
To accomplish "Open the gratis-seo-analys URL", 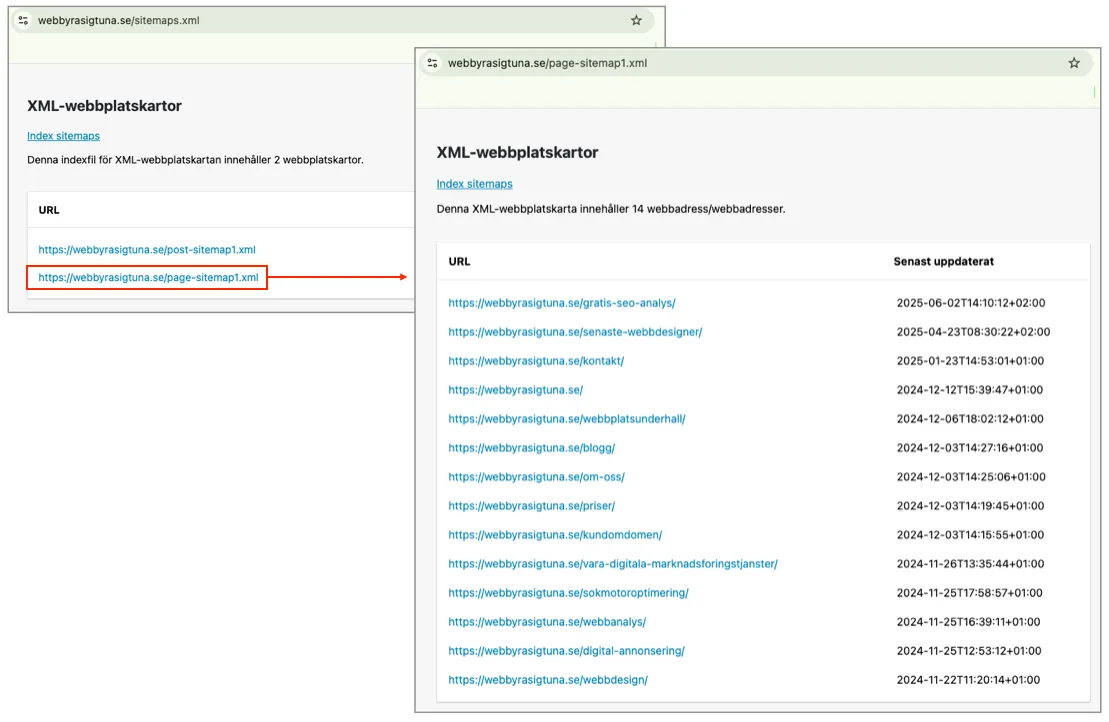I will click(x=562, y=303).
